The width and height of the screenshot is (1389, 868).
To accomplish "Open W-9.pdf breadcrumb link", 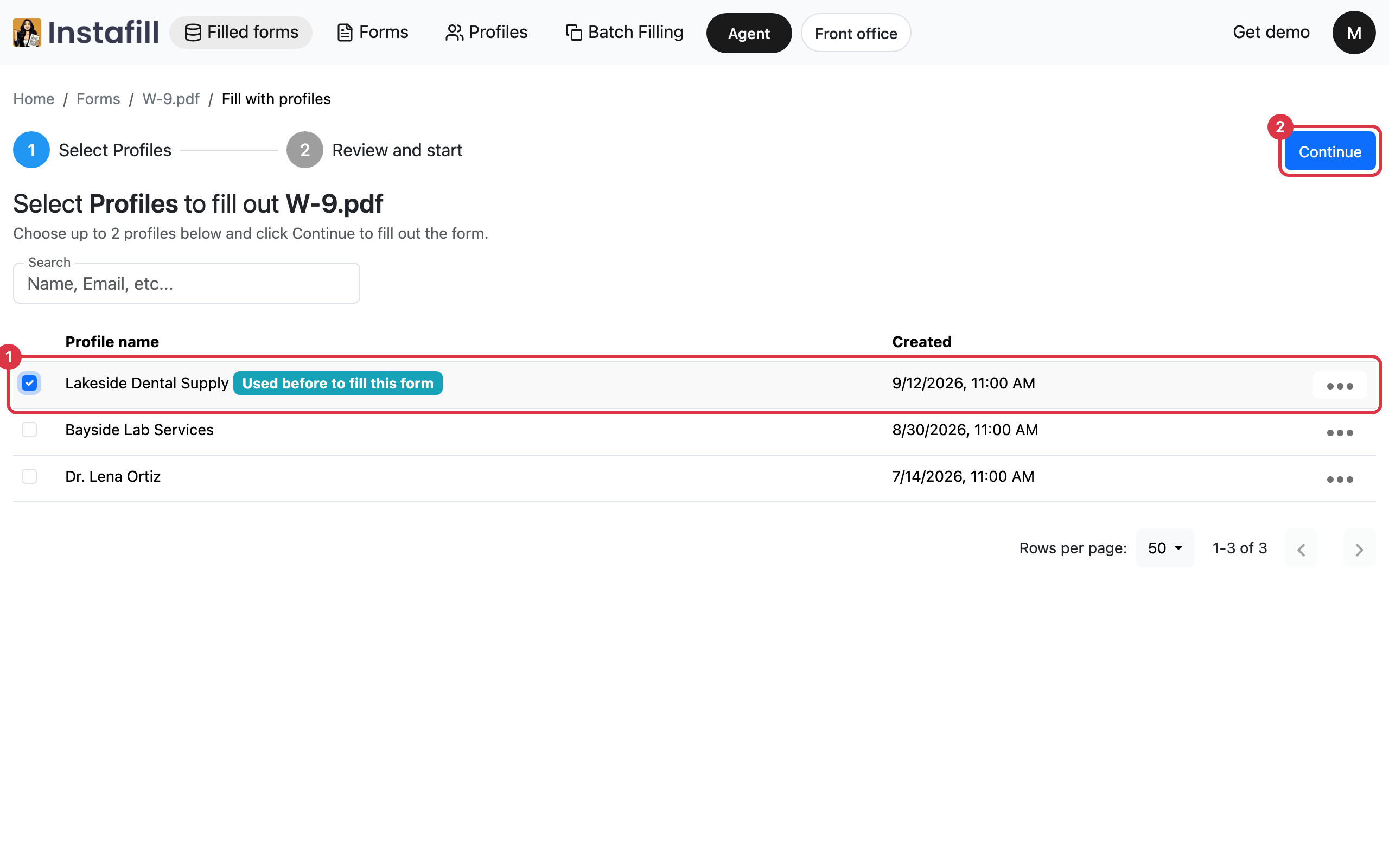I will (x=171, y=99).
